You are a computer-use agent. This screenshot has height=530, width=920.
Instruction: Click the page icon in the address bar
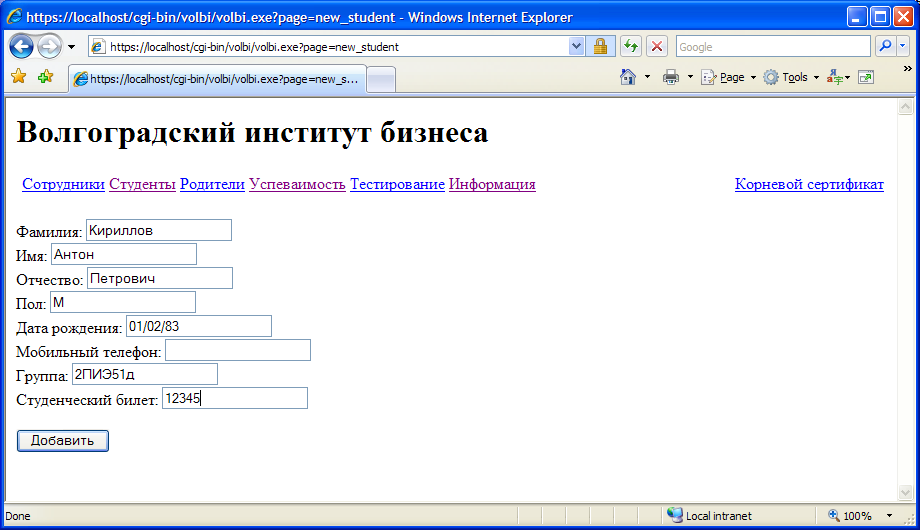pyautogui.click(x=99, y=46)
